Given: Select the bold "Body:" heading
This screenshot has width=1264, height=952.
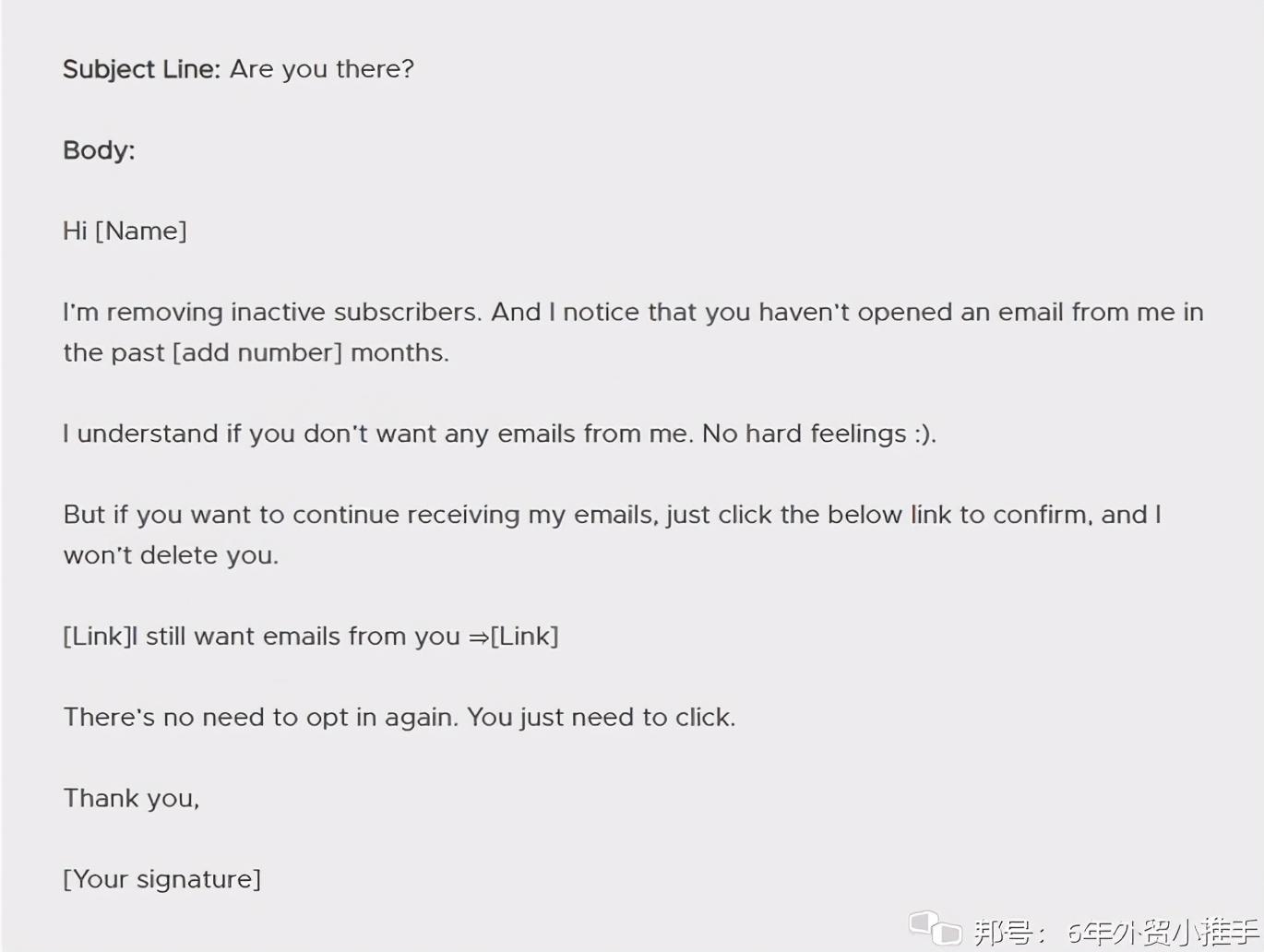Looking at the screenshot, I should pyautogui.click(x=99, y=150).
